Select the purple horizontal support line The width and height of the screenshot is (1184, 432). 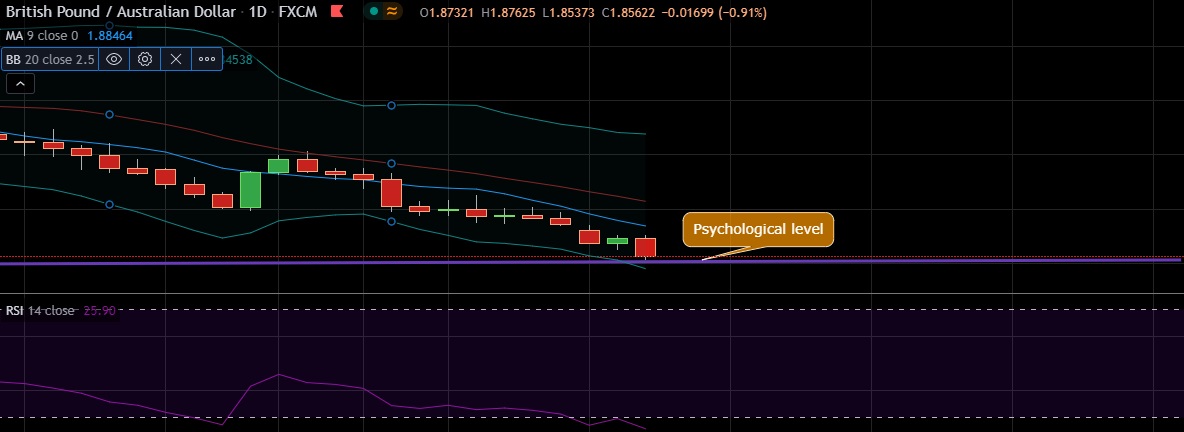click(591, 261)
